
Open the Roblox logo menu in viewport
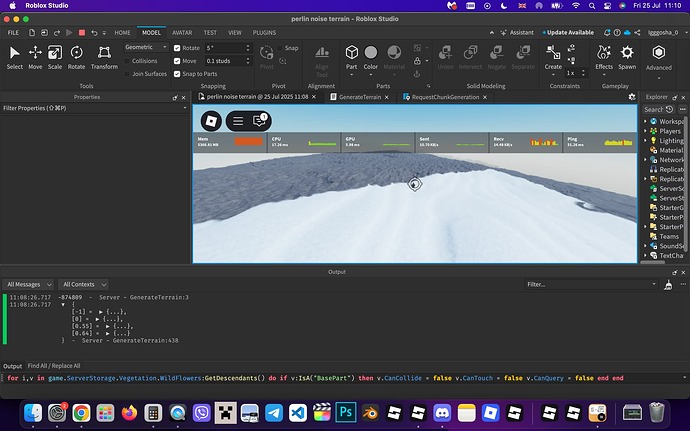pyautogui.click(x=211, y=121)
